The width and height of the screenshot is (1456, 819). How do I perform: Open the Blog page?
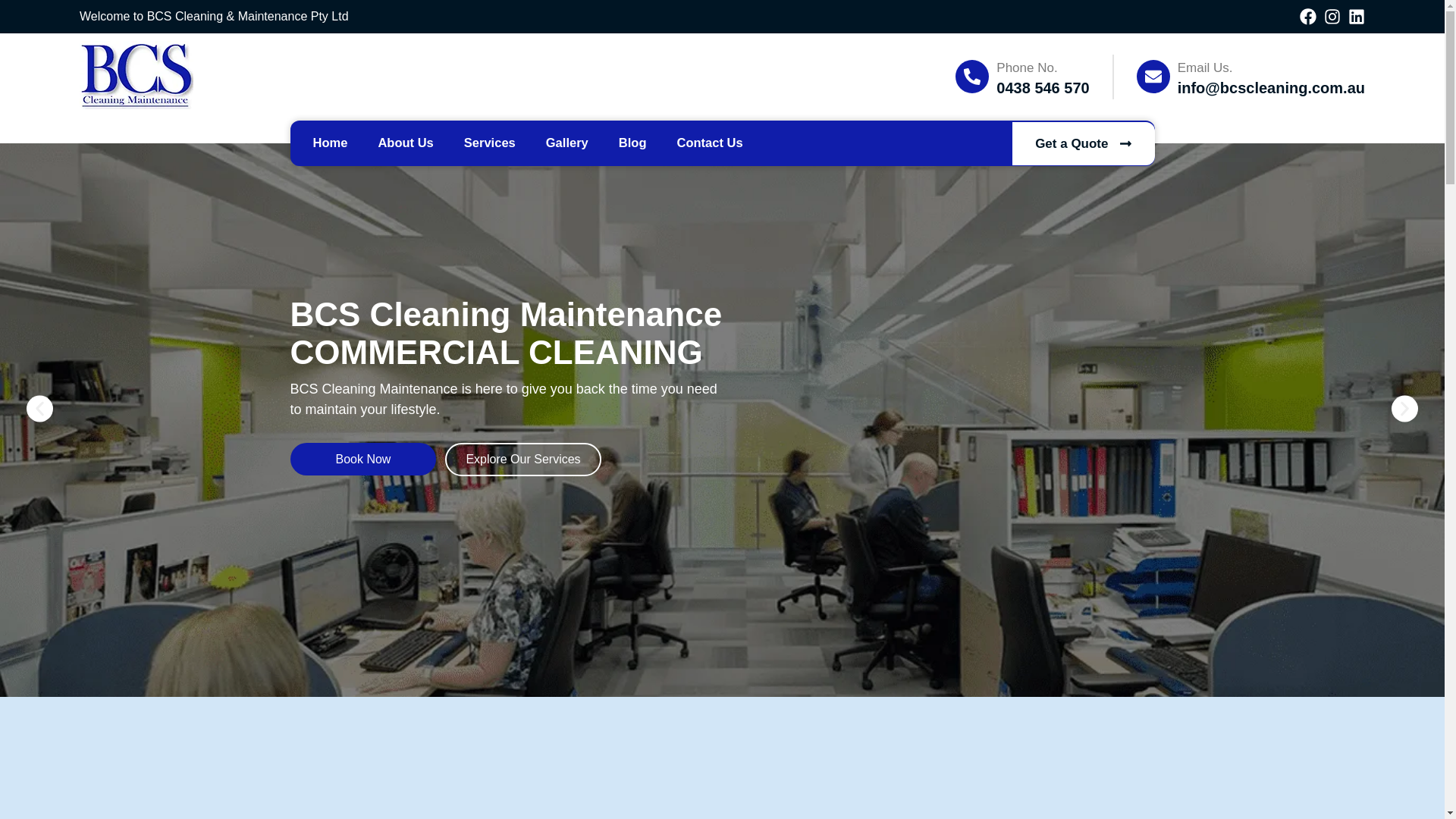pos(632,143)
